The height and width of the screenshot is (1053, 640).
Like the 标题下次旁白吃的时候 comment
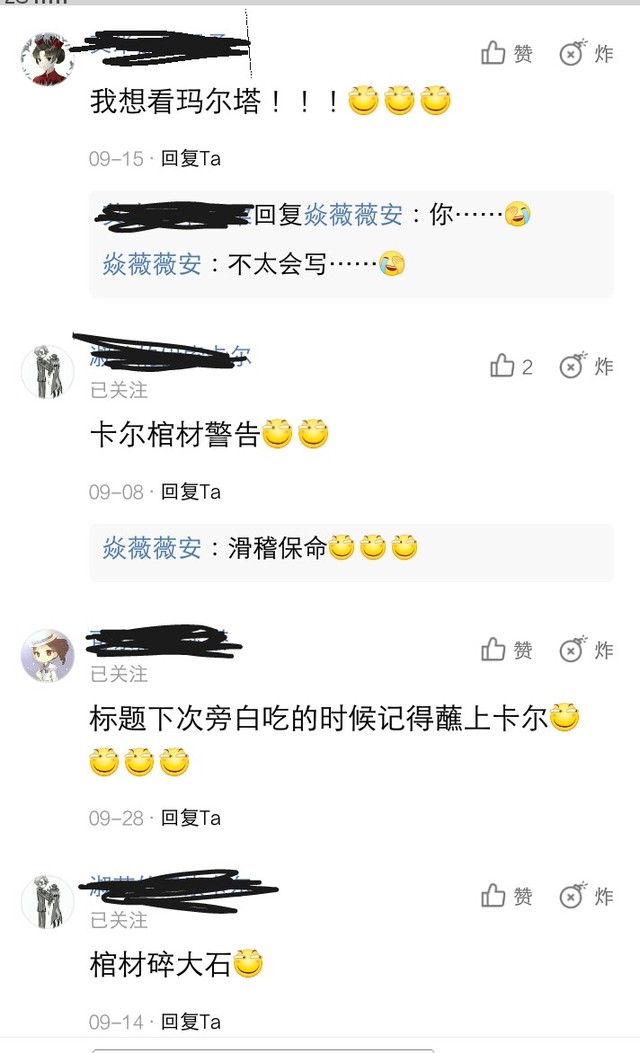[x=506, y=649]
